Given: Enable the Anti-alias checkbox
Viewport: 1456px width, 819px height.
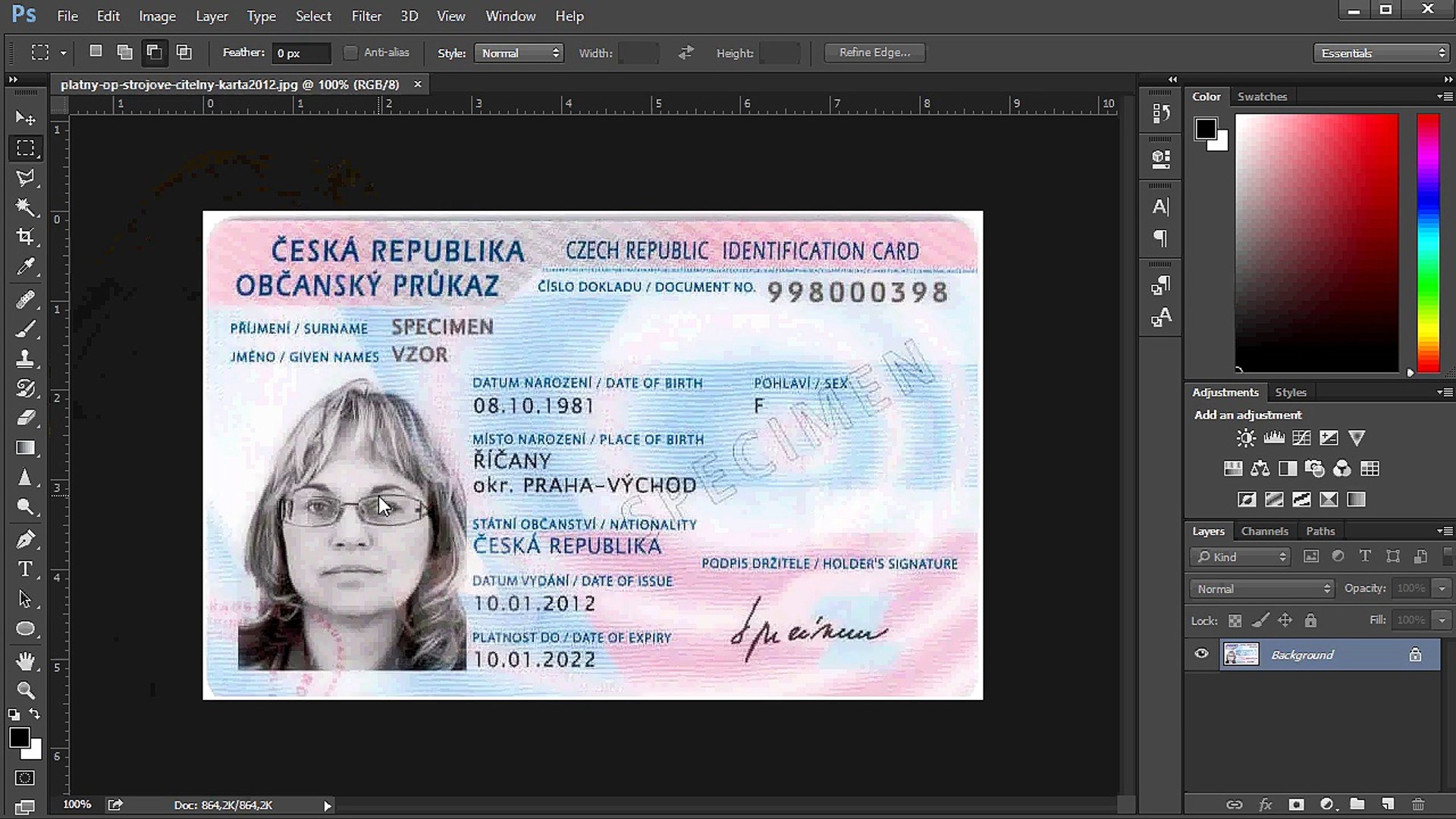Looking at the screenshot, I should (x=350, y=52).
